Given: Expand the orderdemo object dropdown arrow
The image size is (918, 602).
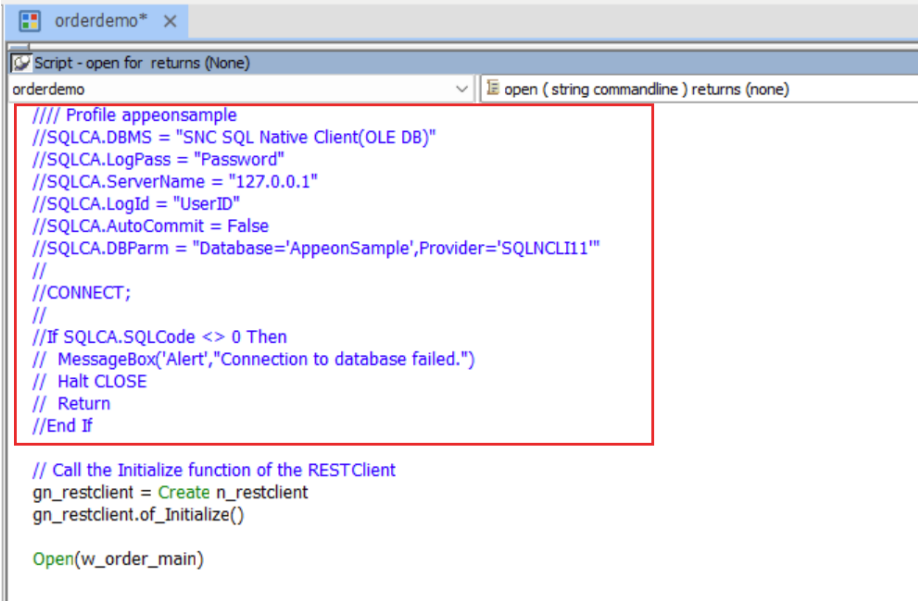Looking at the screenshot, I should click(x=462, y=89).
